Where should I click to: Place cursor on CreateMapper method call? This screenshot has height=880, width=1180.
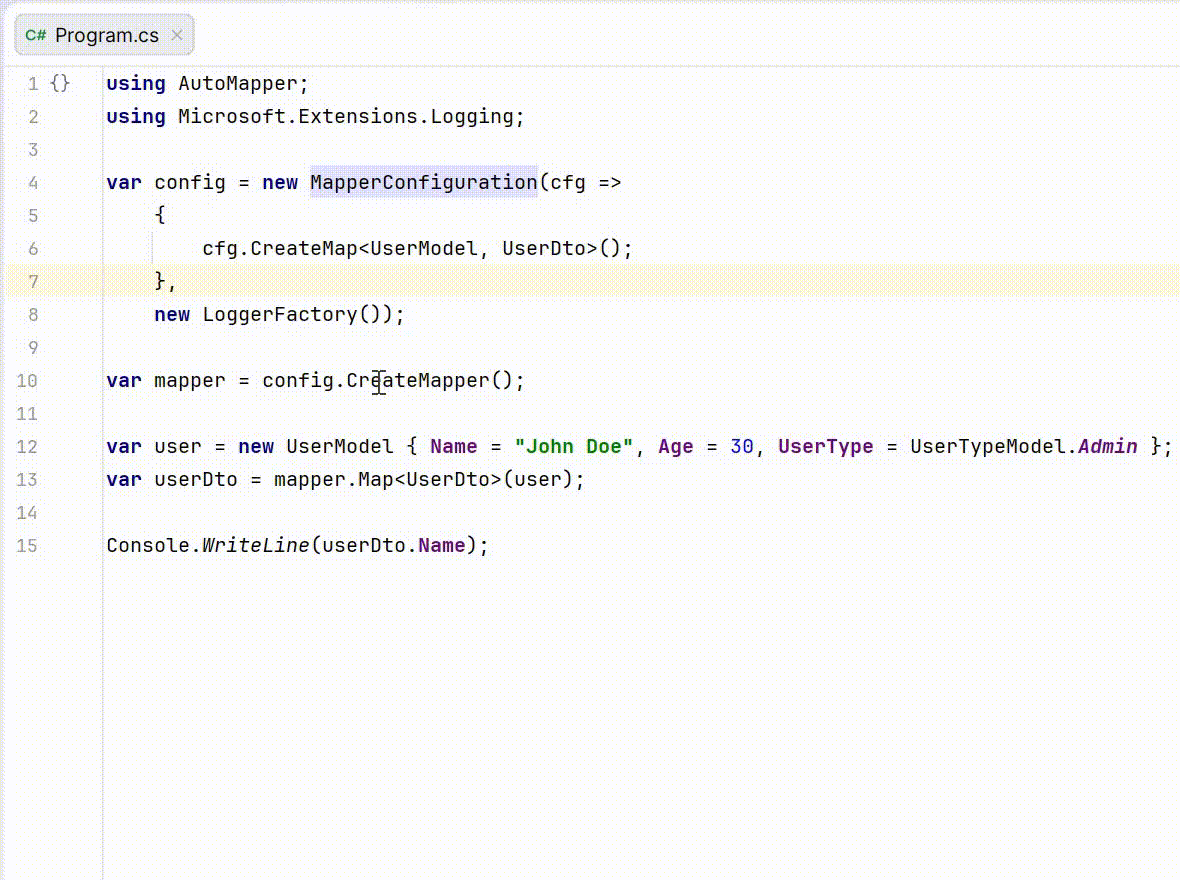coord(418,381)
